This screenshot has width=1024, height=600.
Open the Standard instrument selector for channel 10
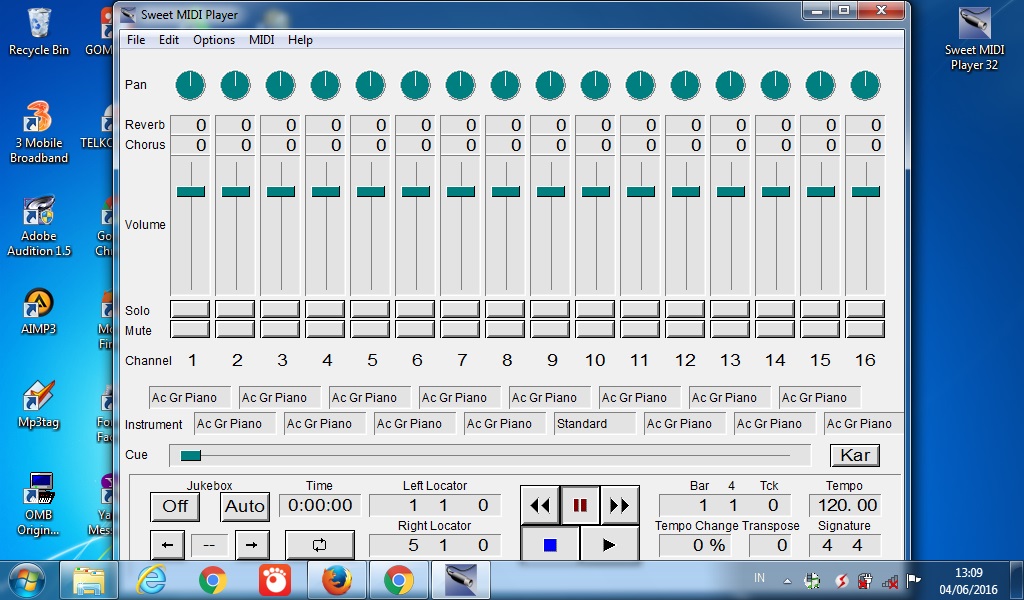click(595, 424)
